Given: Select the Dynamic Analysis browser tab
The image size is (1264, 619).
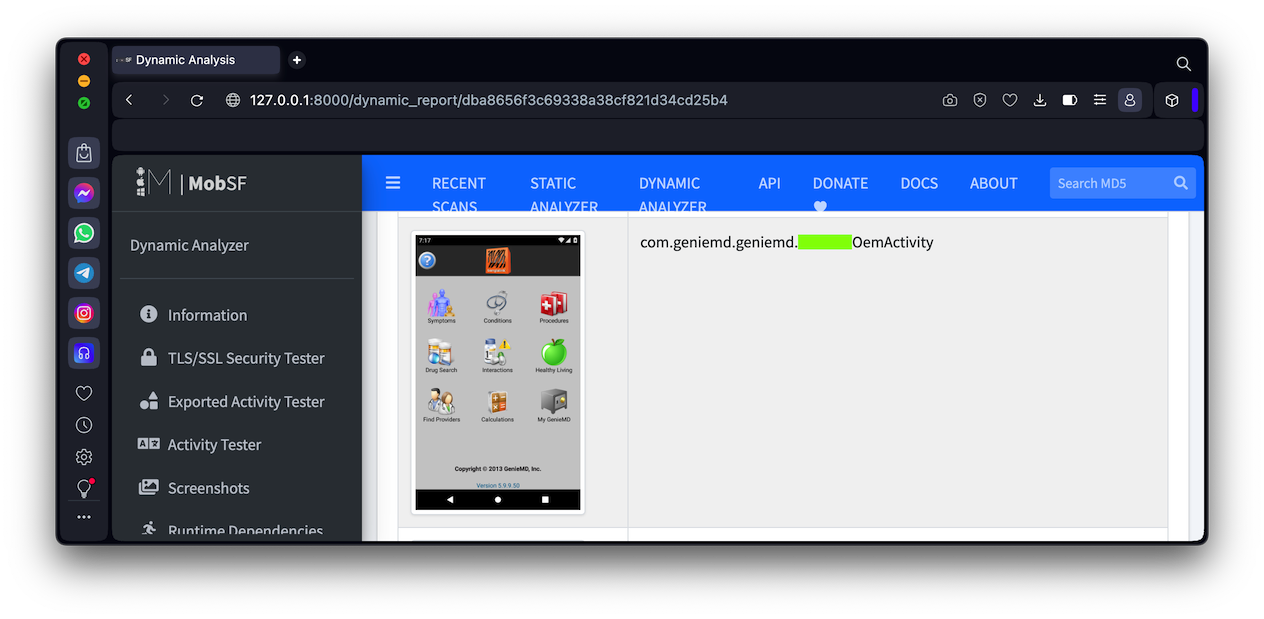Looking at the screenshot, I should (x=195, y=60).
